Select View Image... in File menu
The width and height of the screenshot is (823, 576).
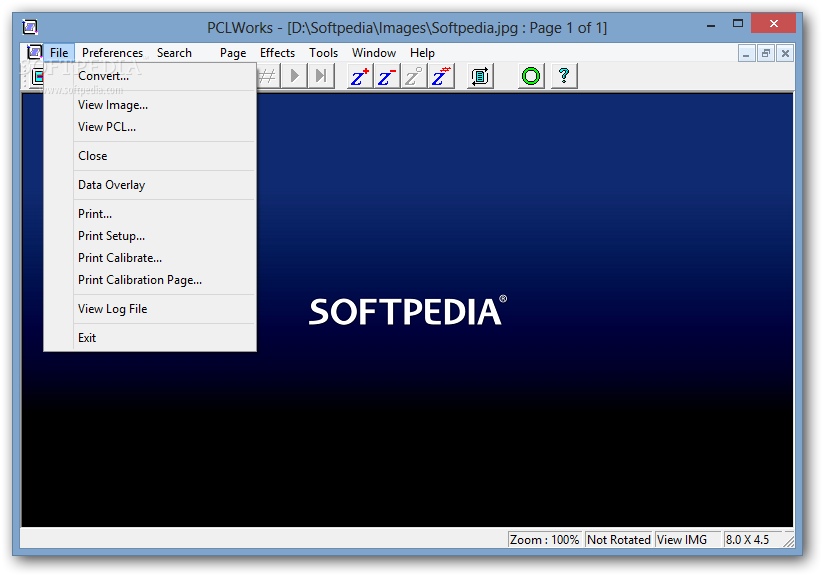150,105
